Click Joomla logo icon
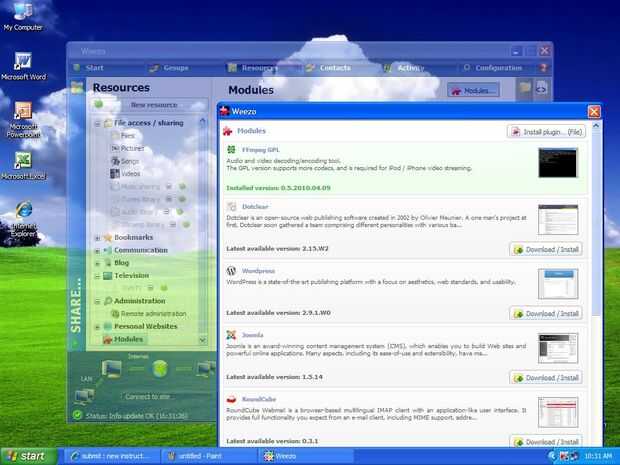Viewport: 620px width, 465px height. [231, 335]
